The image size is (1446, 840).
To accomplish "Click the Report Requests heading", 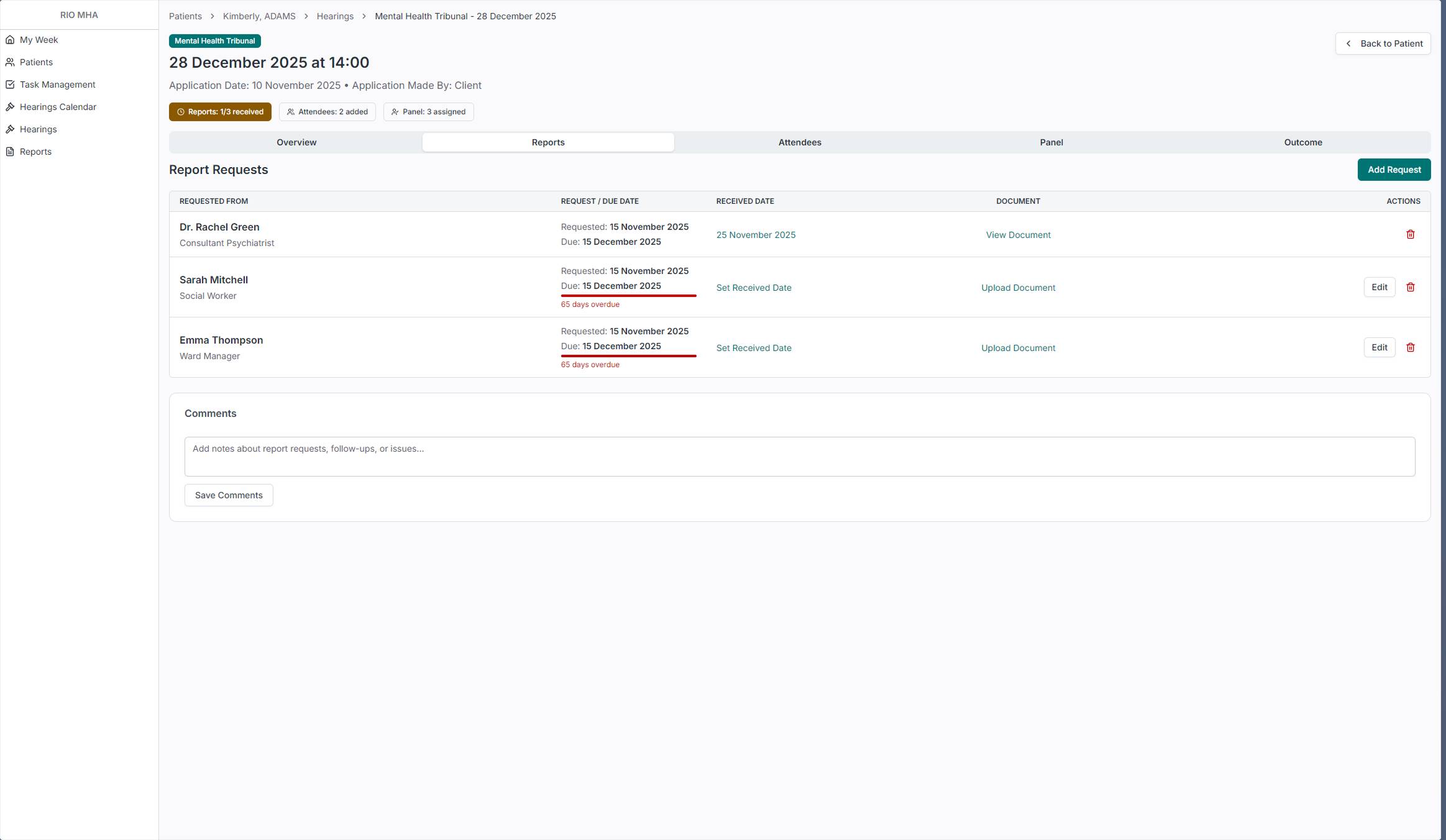I will point(219,170).
